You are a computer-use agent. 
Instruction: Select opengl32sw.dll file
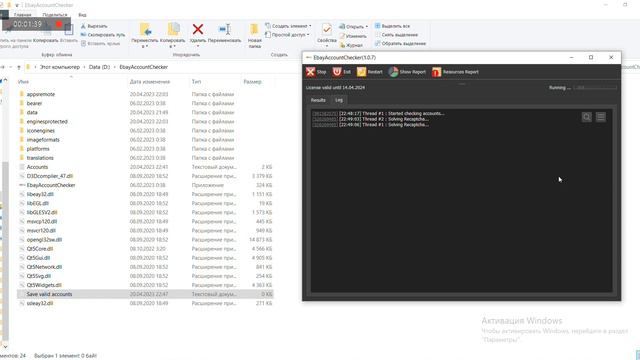tap(44, 240)
